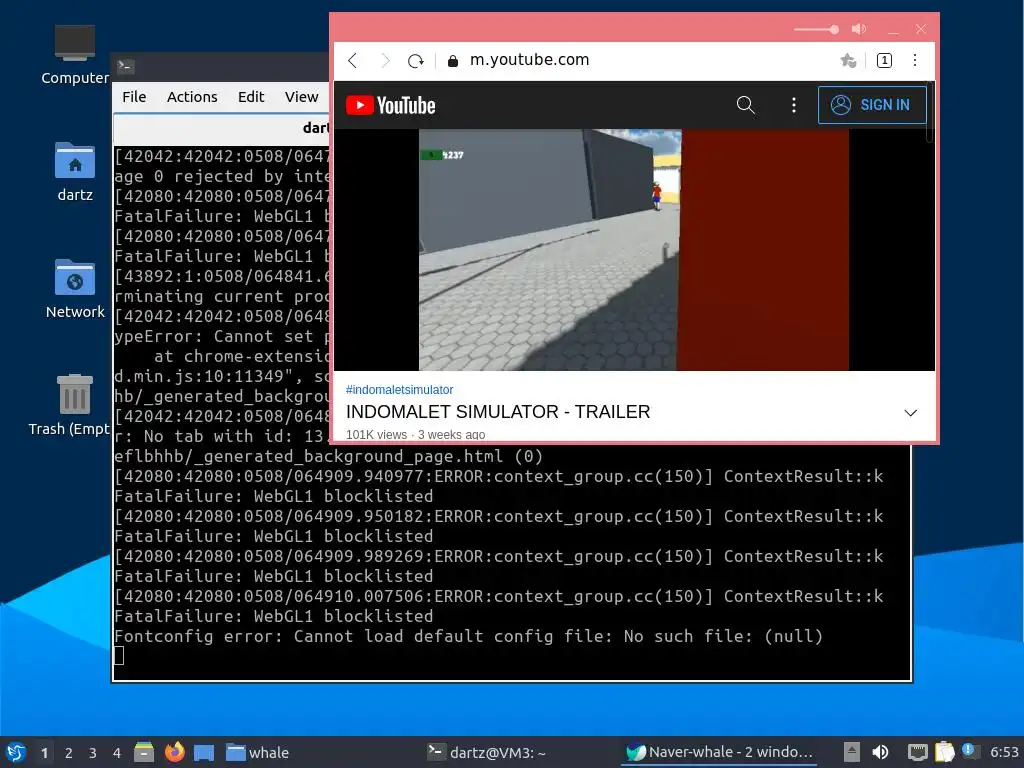Screen dimensions: 1024x768
Task: Switch to workspace 4
Action: (x=117, y=753)
